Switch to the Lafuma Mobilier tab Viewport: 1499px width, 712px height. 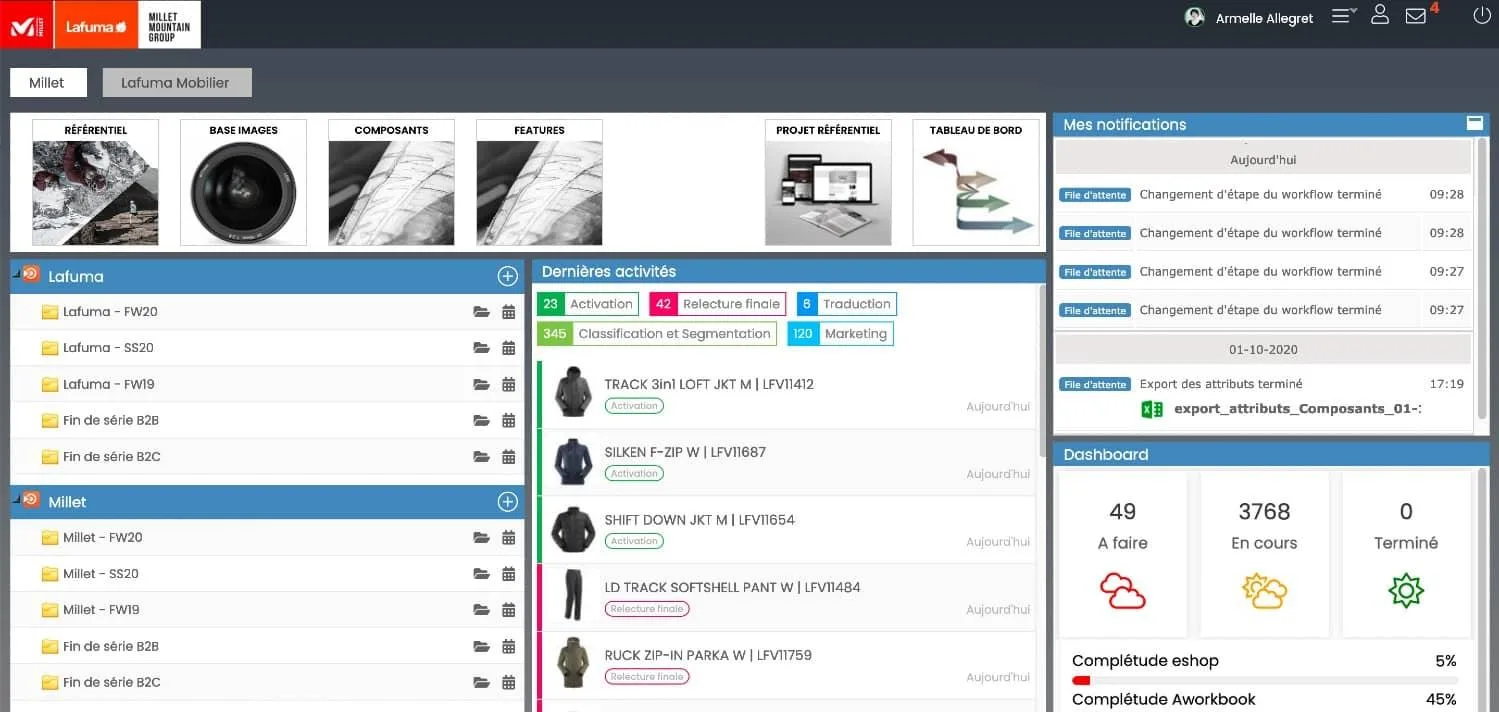click(177, 83)
